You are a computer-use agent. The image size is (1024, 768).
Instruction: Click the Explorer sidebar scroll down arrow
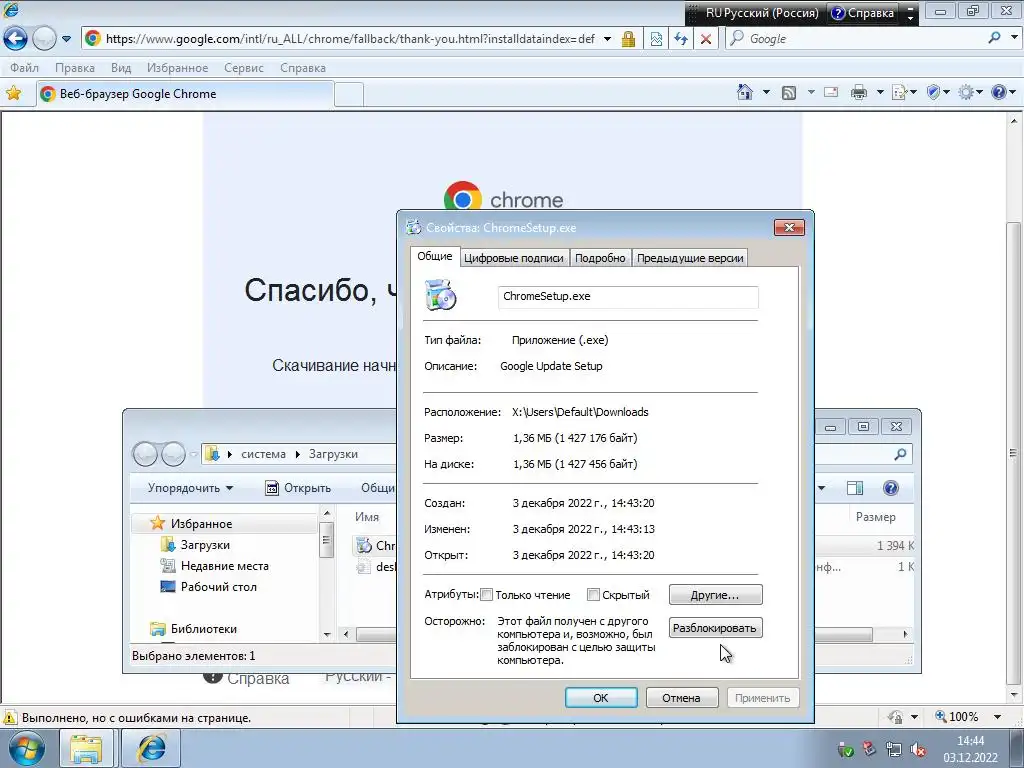pyautogui.click(x=327, y=634)
